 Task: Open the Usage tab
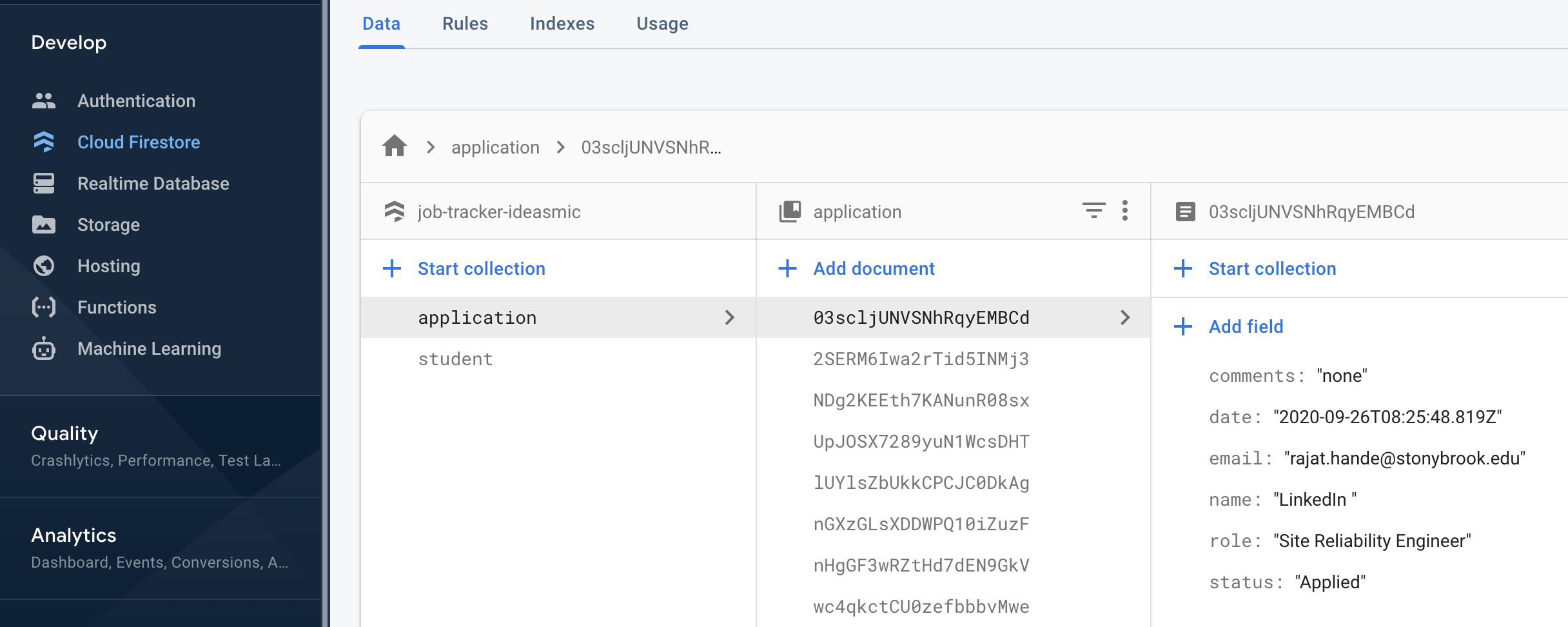coord(663,24)
